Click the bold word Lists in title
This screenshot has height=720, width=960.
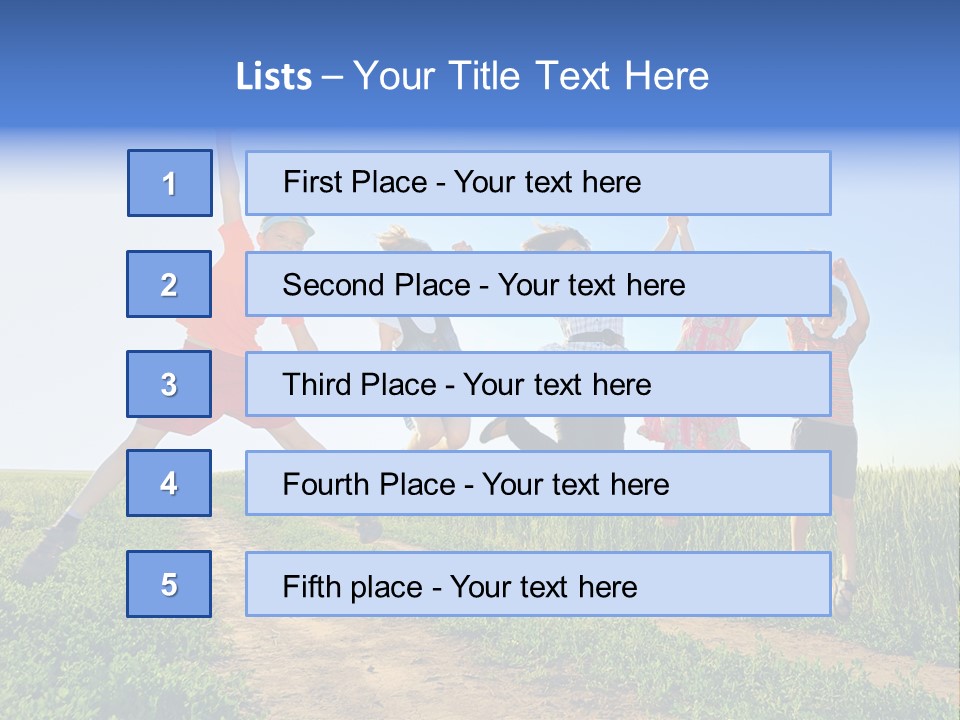click(274, 77)
